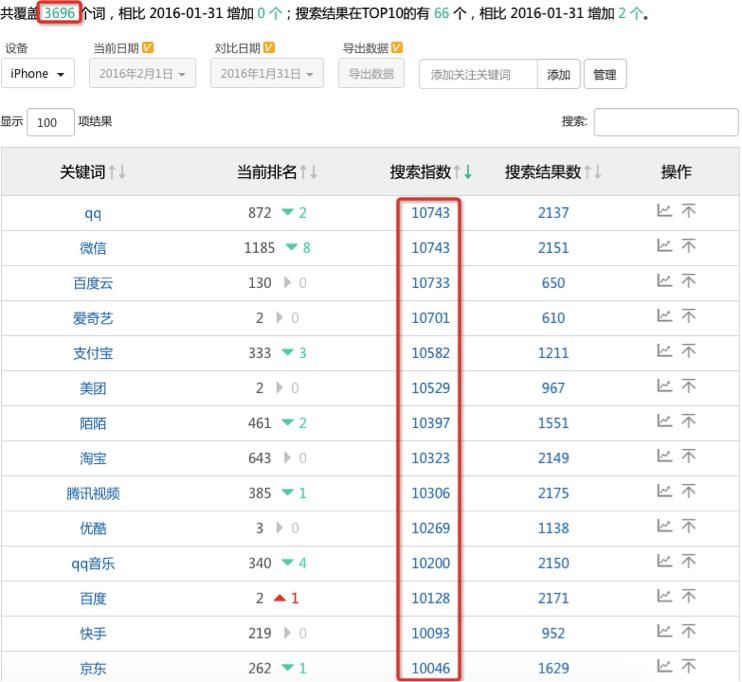Click search index 10701 for 爱奇艺

tap(430, 318)
